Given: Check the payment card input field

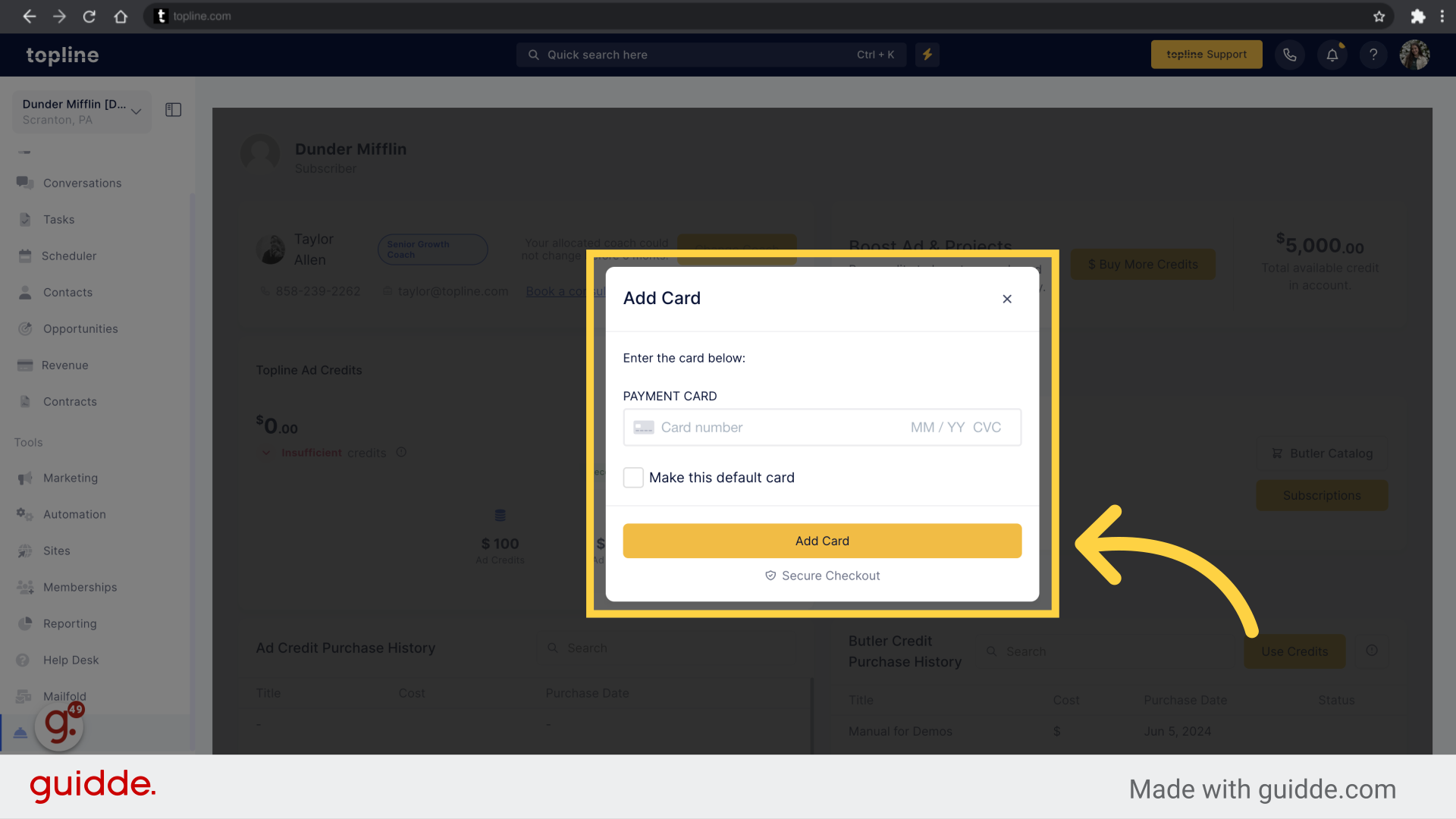Looking at the screenshot, I should [822, 427].
